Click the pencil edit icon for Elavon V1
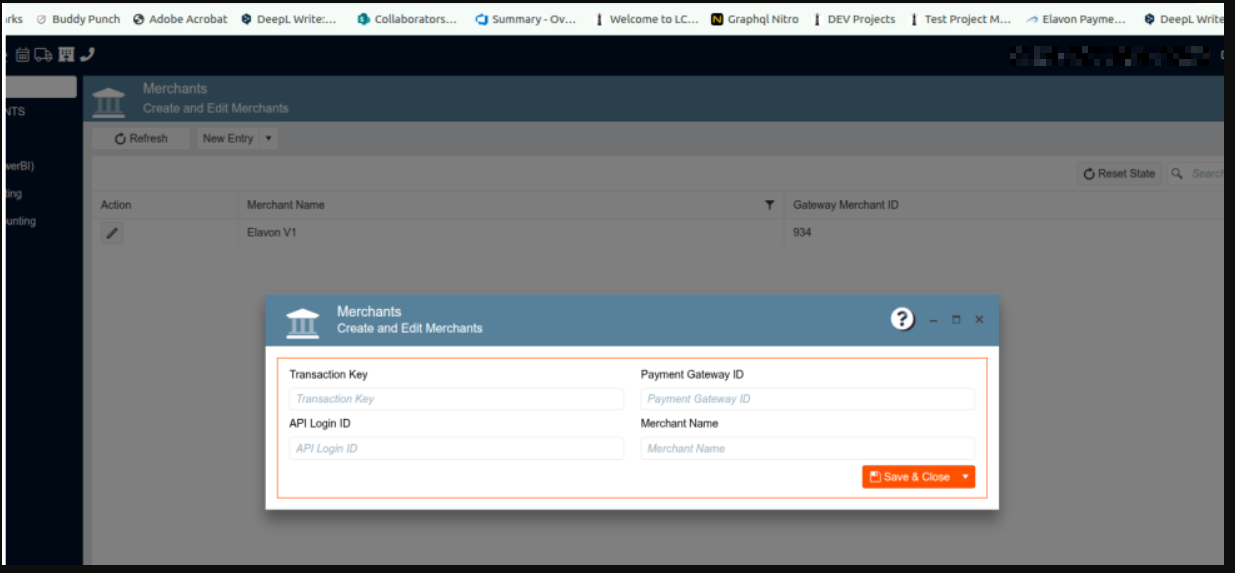The image size is (1235, 573). pos(113,233)
